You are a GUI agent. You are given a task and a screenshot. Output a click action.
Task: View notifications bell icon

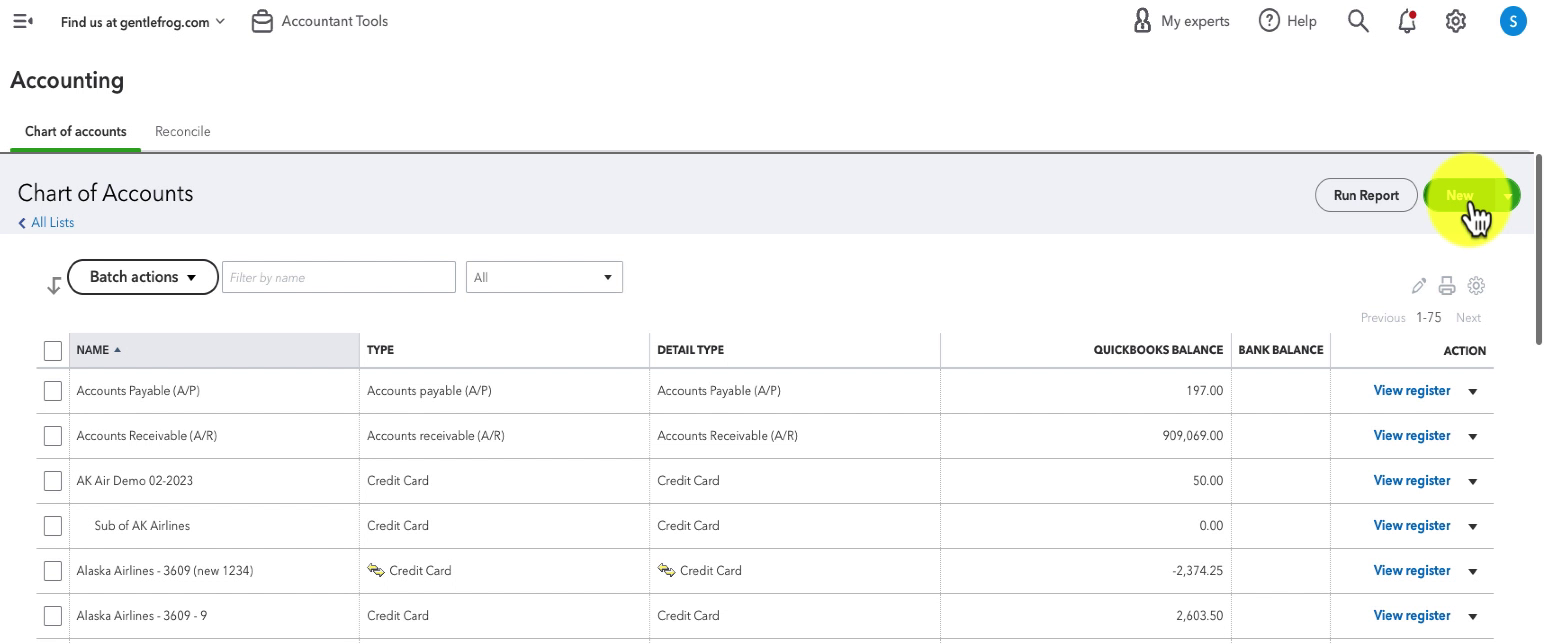1407,21
